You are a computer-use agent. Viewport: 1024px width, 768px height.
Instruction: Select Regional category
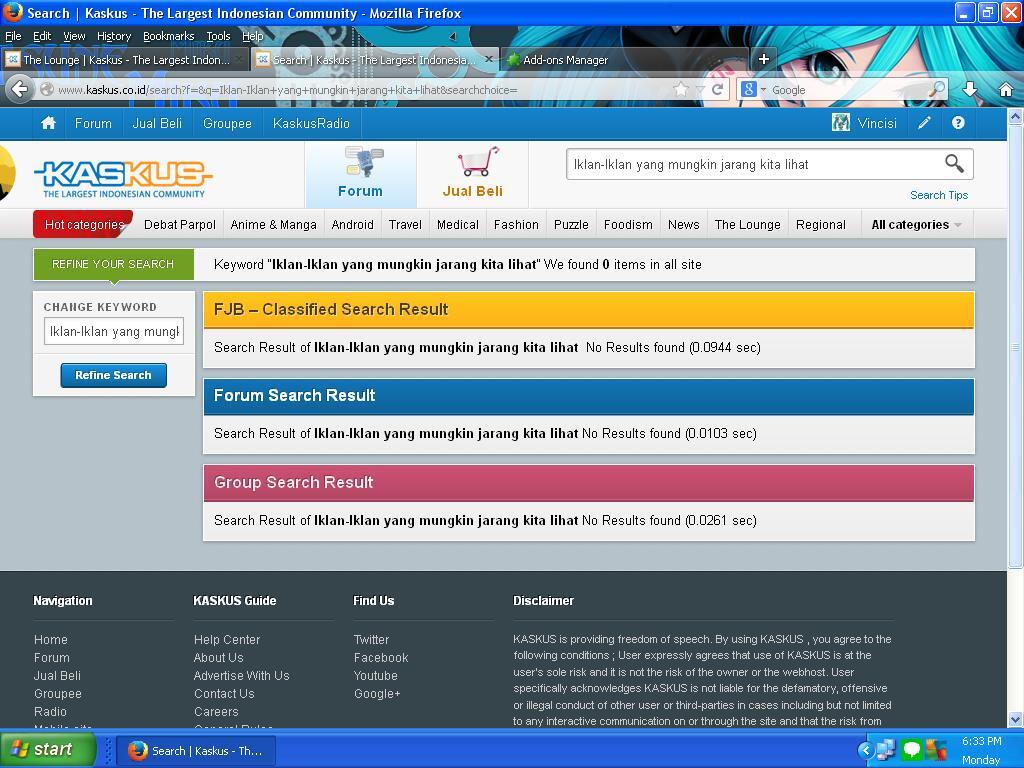[x=821, y=225]
